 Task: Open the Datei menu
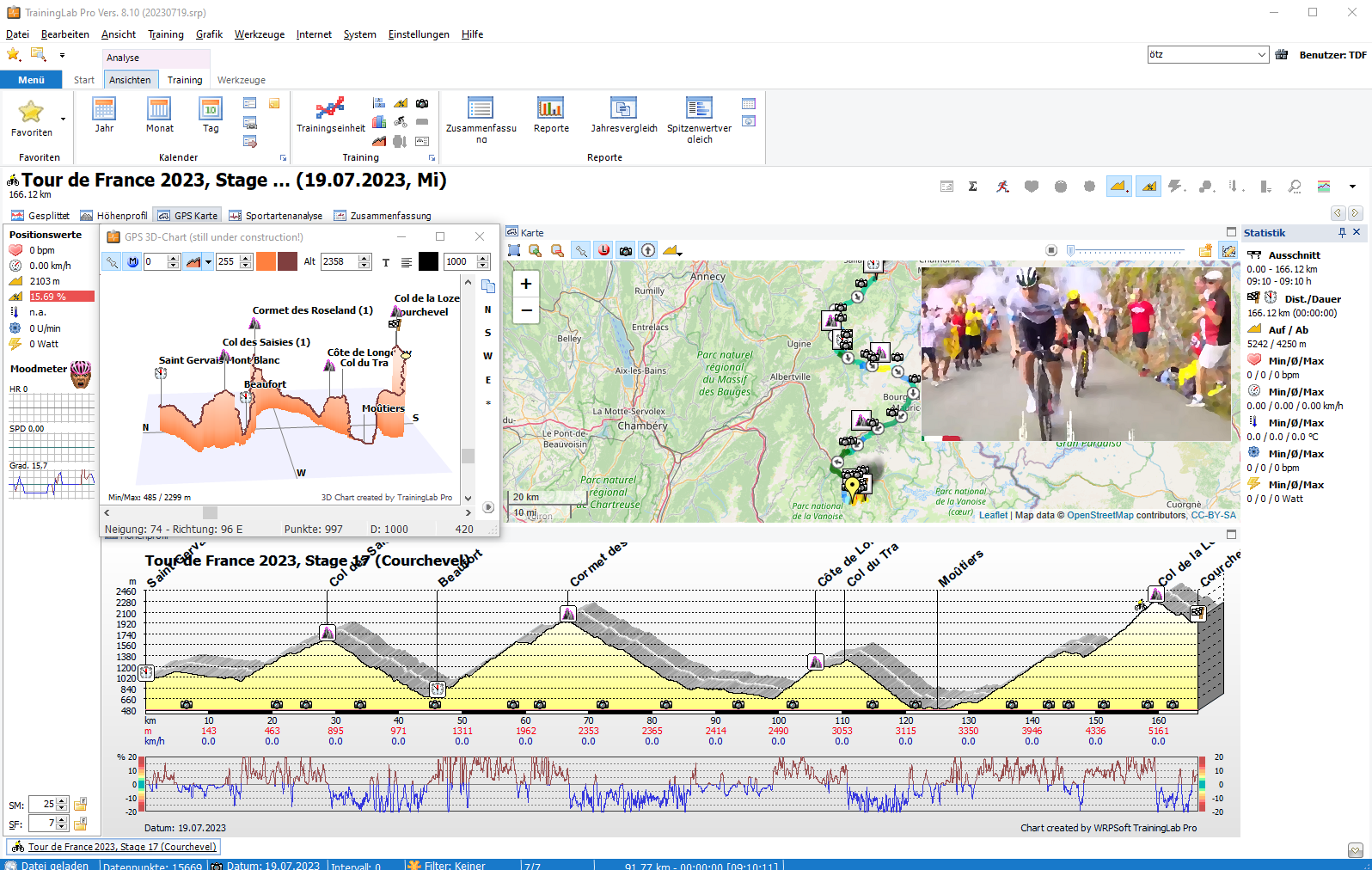pos(17,34)
